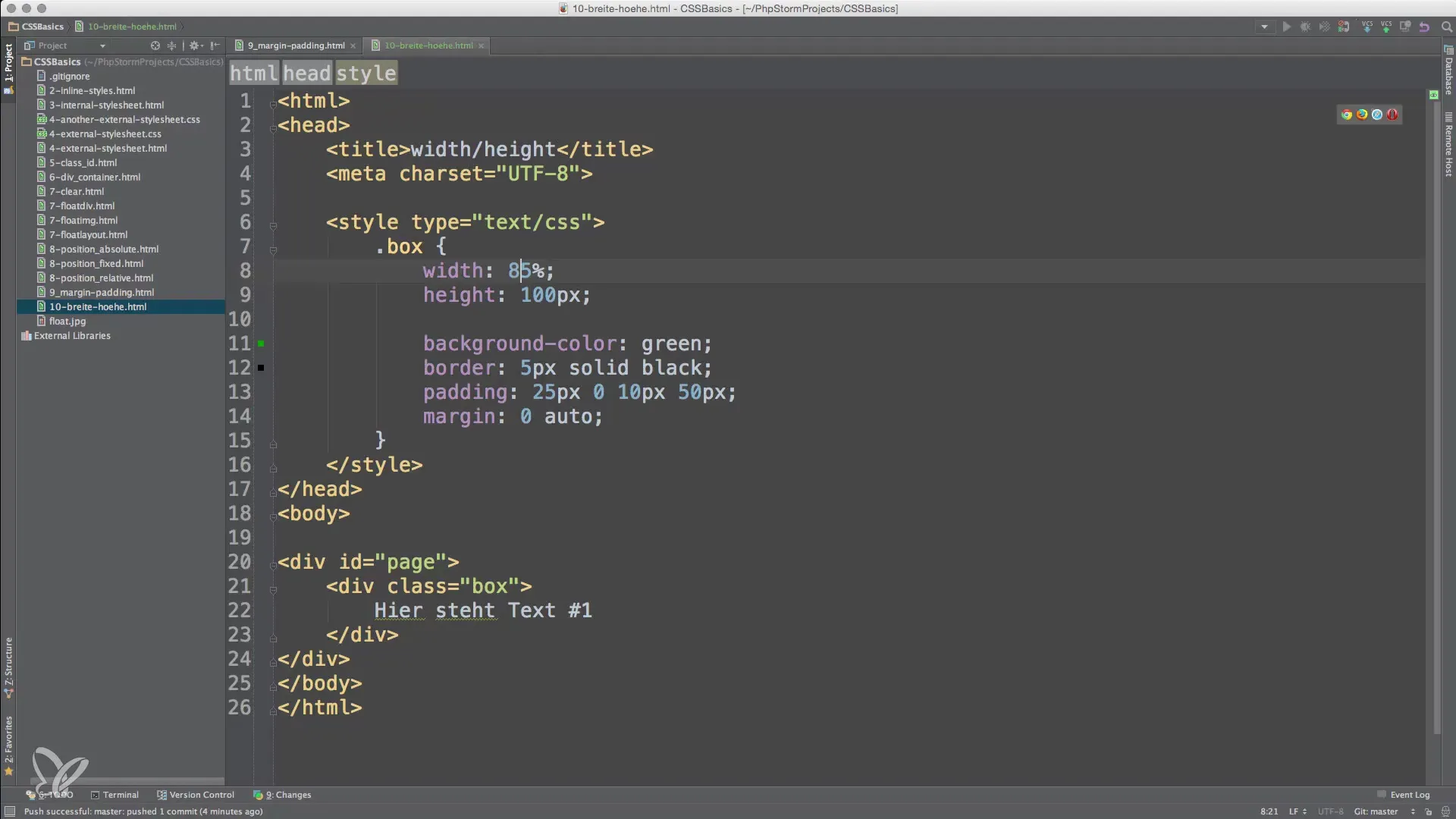Close the 10-breite-hoehe.html tab

481,46
